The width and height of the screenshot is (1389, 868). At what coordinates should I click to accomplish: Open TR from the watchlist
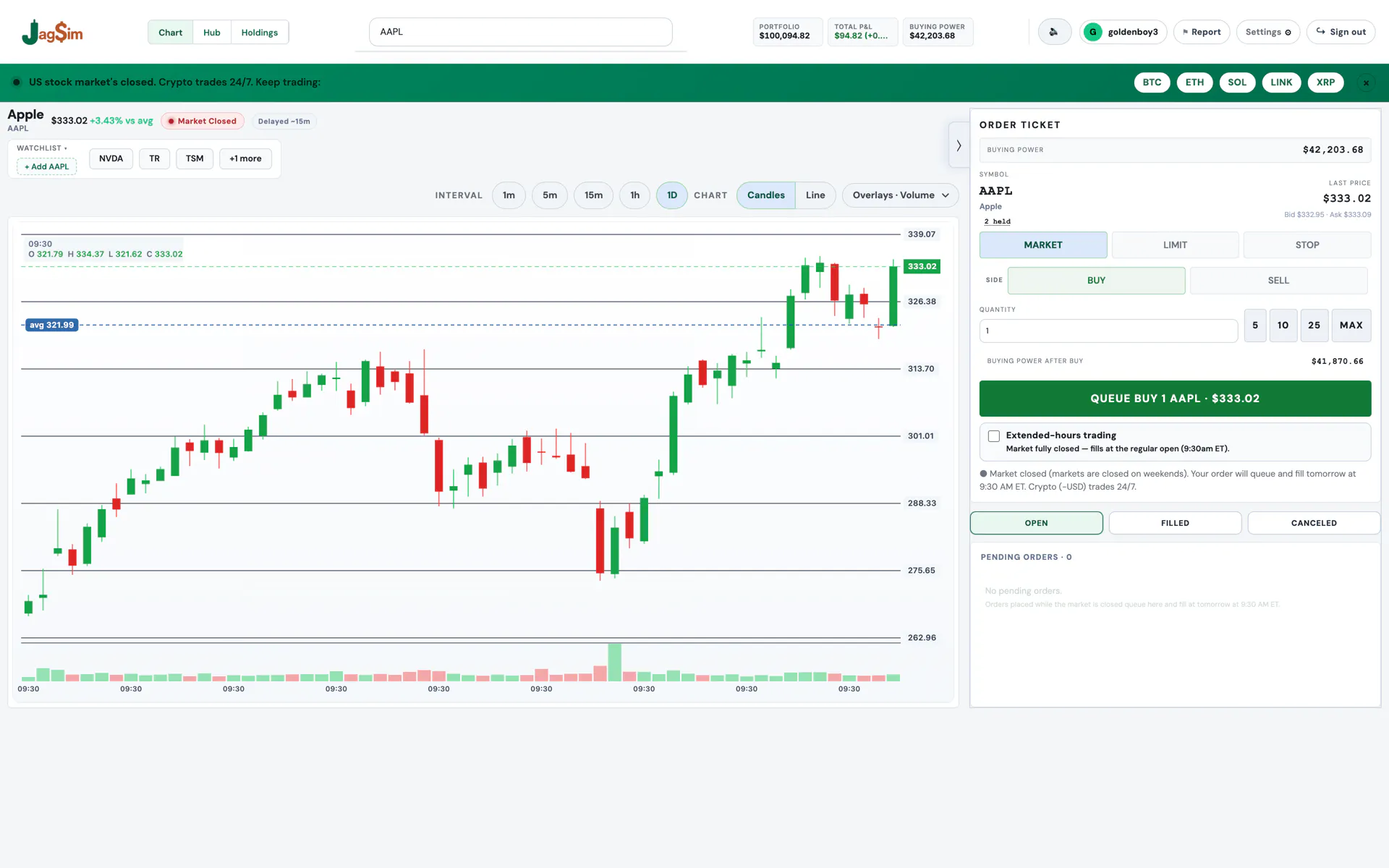[x=154, y=158]
